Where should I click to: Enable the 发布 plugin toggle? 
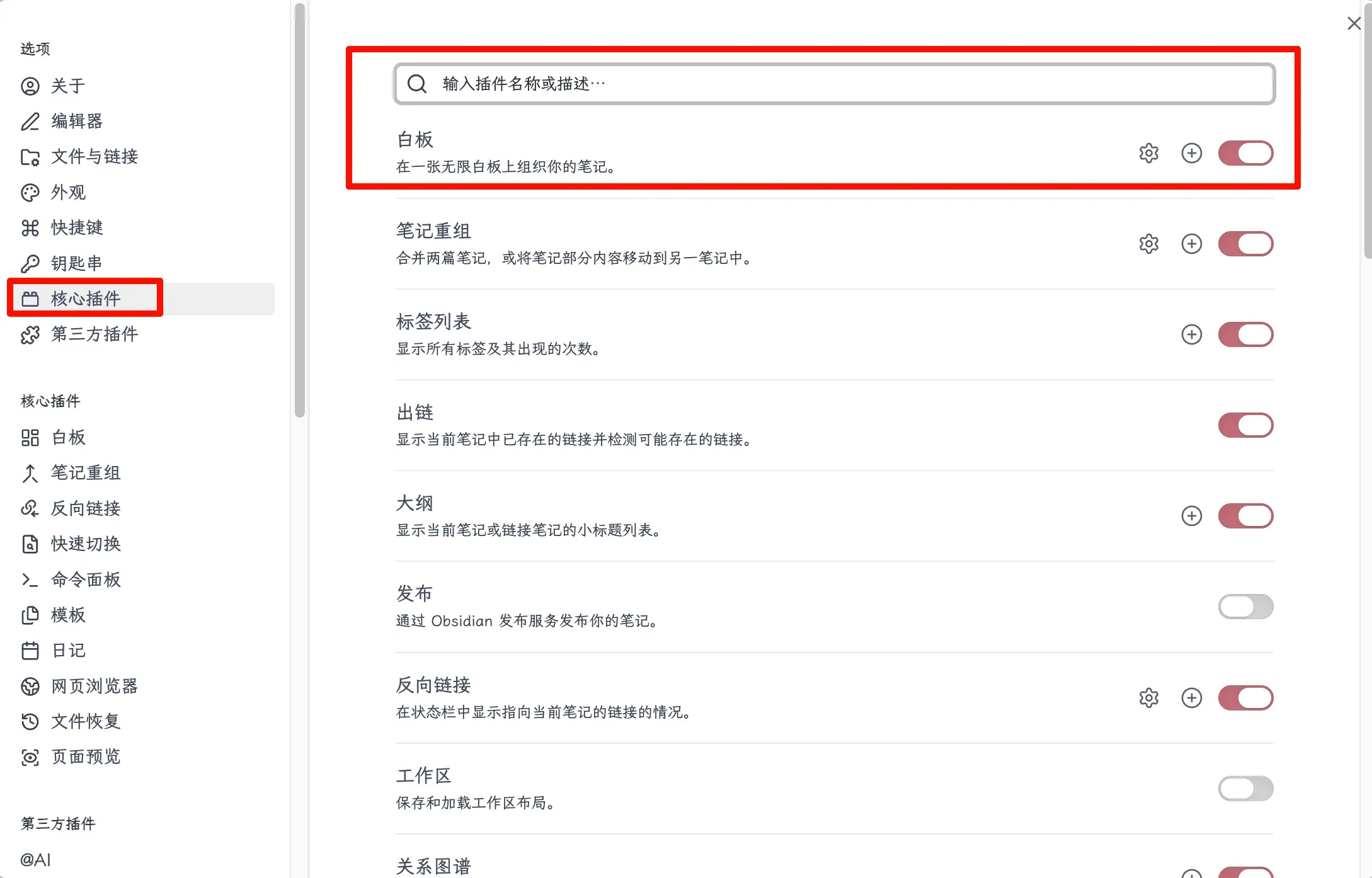(x=1245, y=607)
